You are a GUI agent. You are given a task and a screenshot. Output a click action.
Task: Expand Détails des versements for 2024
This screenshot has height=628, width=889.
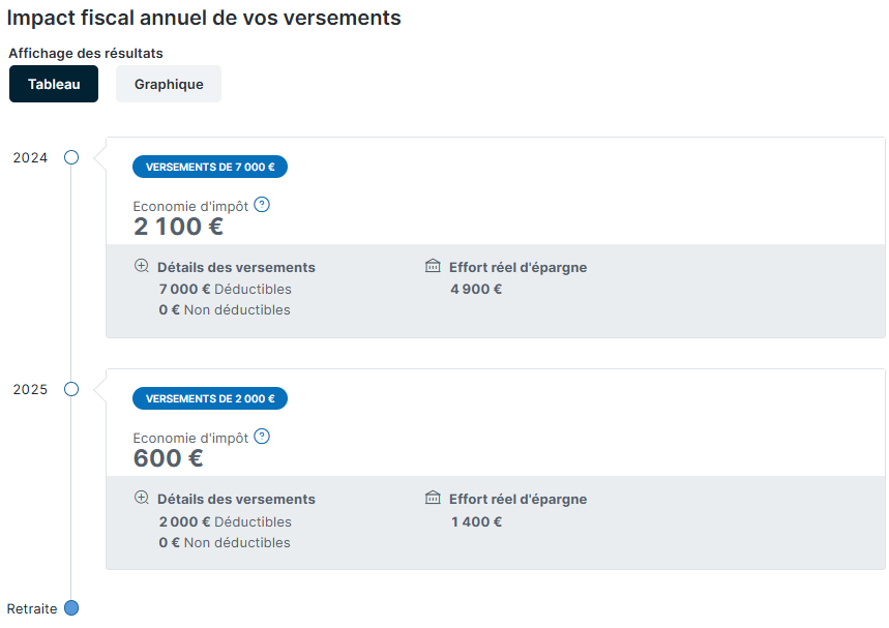coord(236,267)
